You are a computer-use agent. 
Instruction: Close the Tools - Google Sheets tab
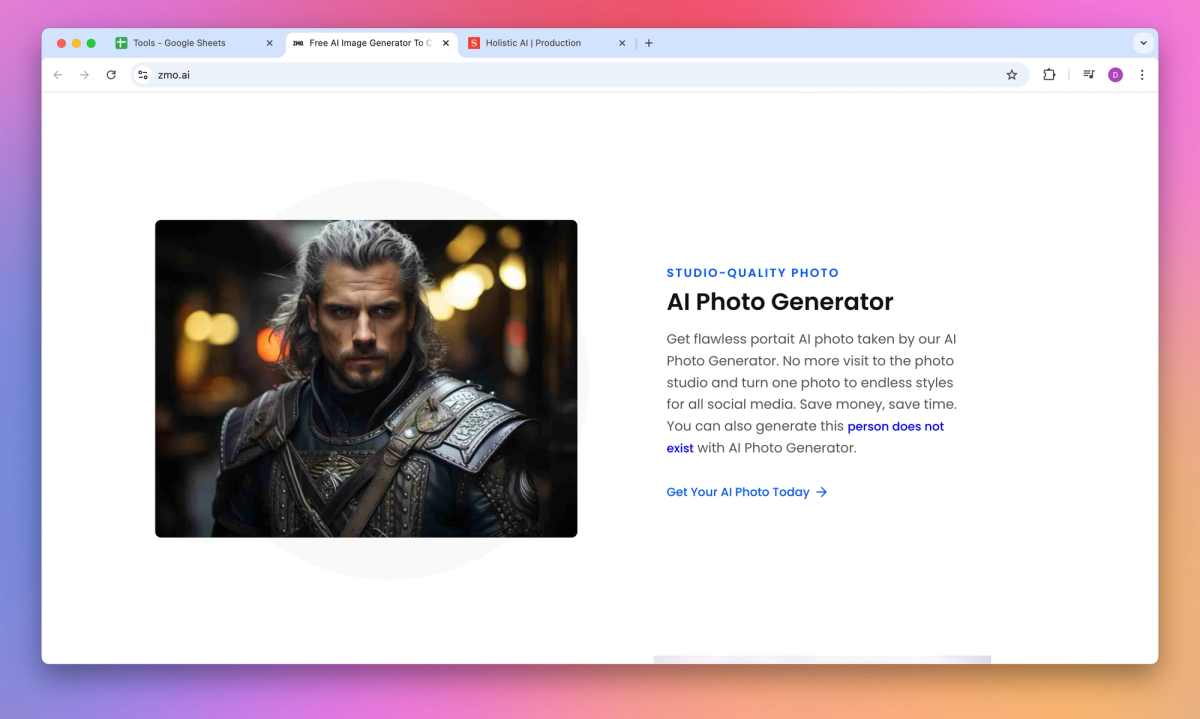(269, 43)
